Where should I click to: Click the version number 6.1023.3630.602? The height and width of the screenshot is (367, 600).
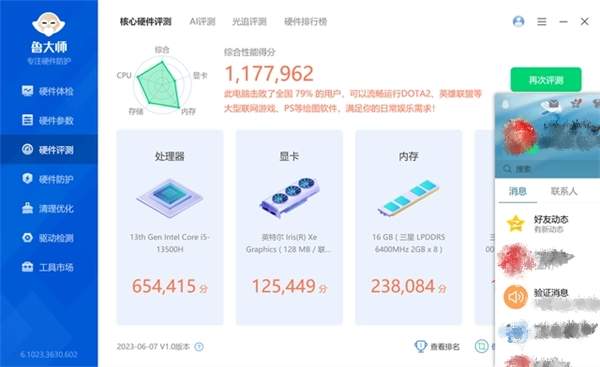coord(49,354)
